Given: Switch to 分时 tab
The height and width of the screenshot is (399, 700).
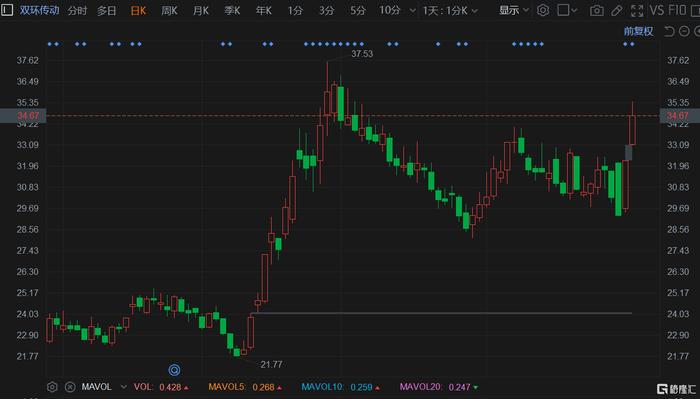Looking at the screenshot, I should (77, 10).
